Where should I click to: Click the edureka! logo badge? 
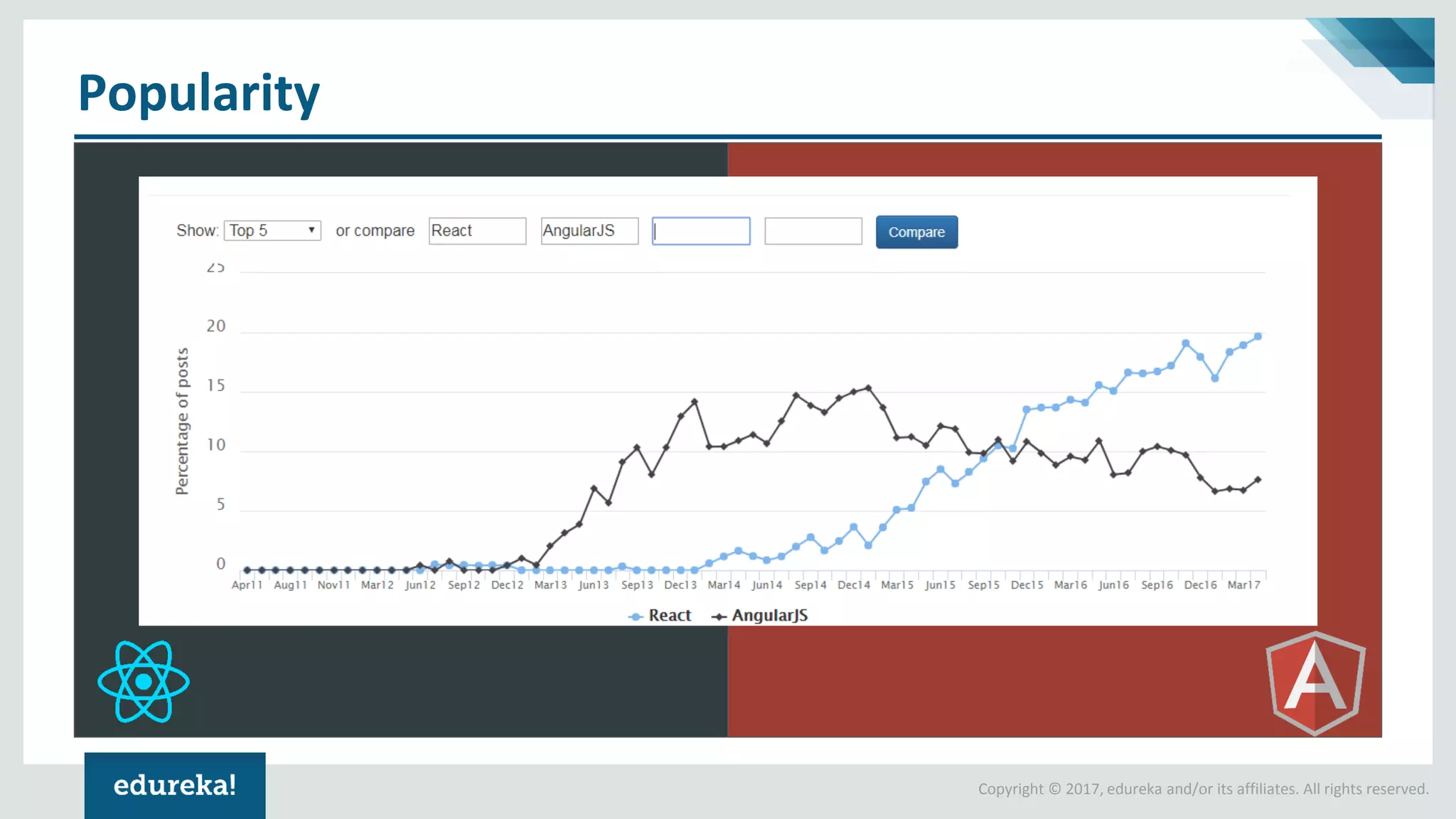coord(175,786)
